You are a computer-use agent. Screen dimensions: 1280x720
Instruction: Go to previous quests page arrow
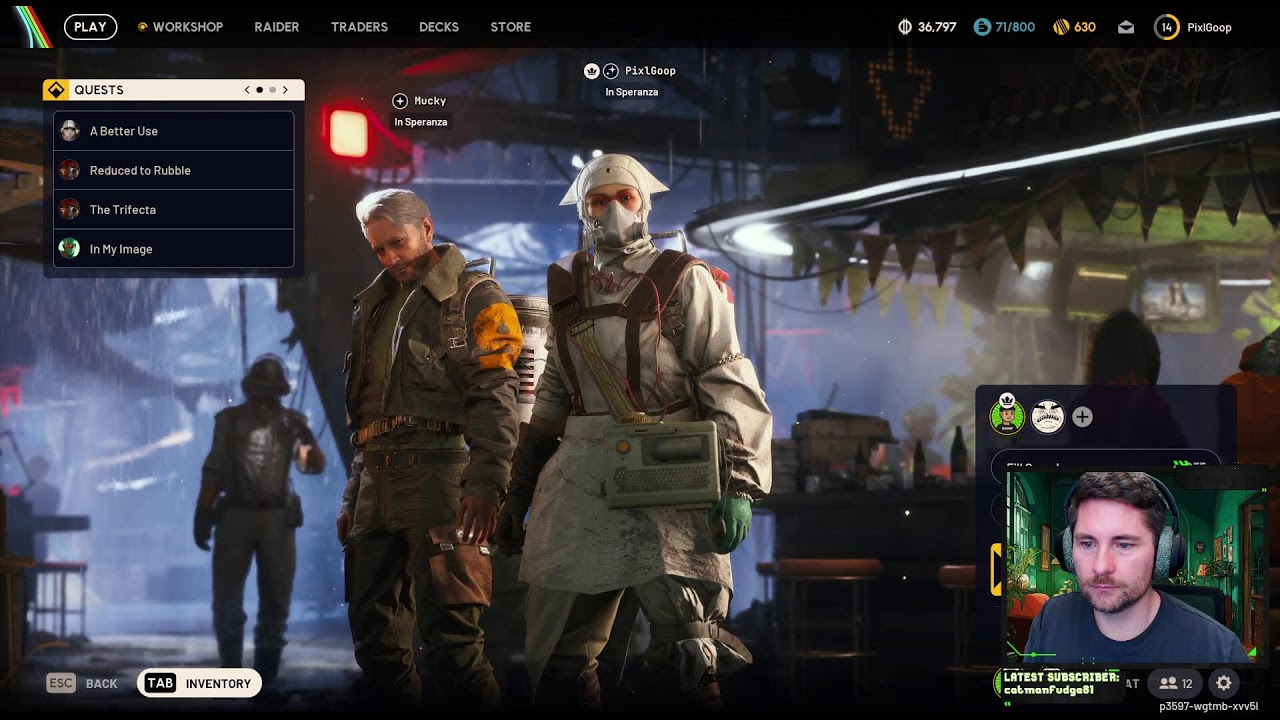tap(247, 90)
